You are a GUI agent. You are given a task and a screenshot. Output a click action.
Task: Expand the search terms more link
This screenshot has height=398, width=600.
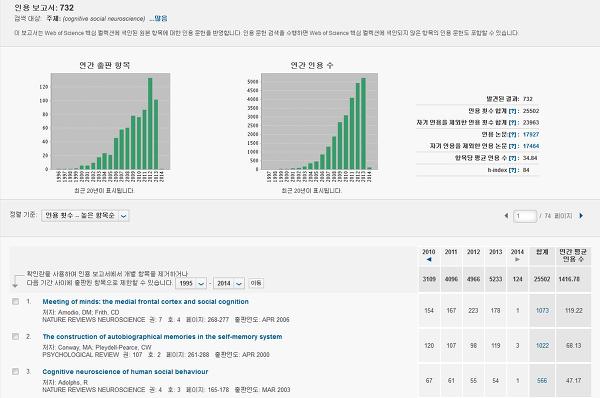158,18
